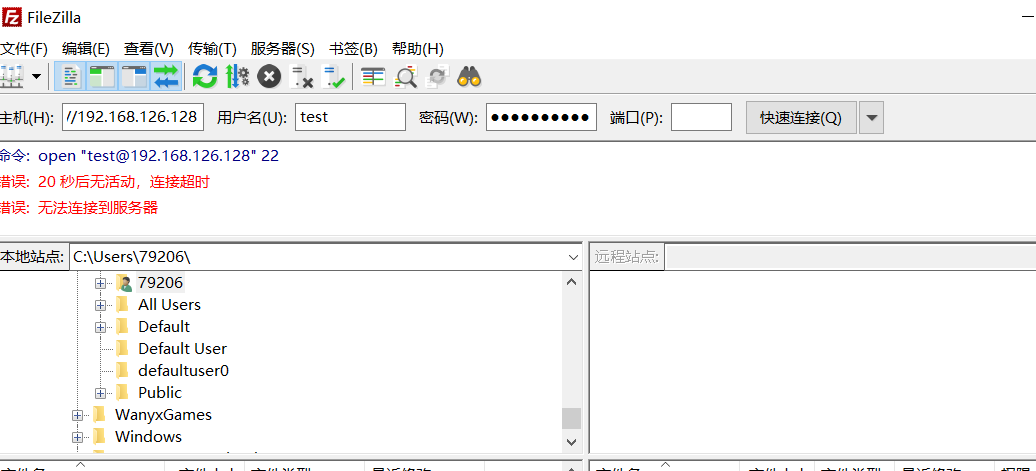Toggle the transfer queue display
The height and width of the screenshot is (471, 1036).
(166, 77)
